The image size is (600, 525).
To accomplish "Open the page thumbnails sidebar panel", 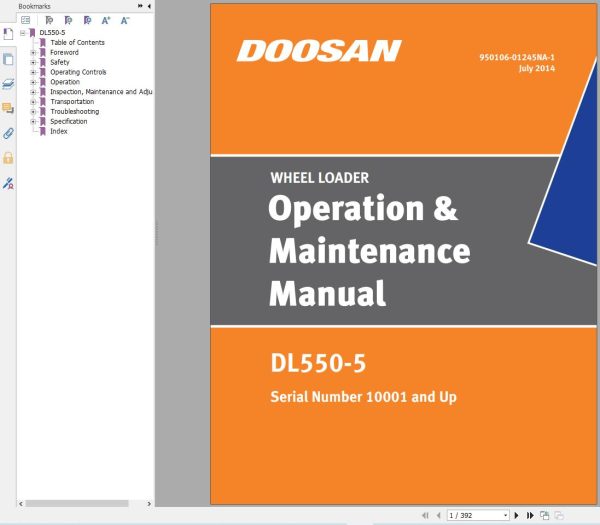I will click(8, 59).
